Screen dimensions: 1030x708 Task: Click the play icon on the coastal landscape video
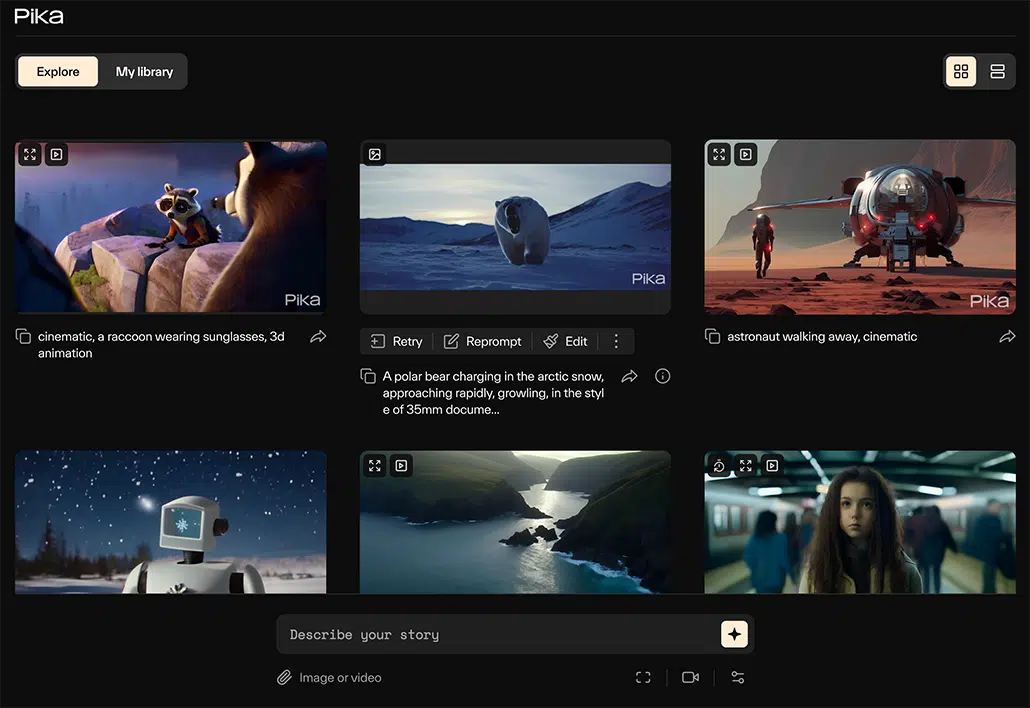tap(401, 466)
